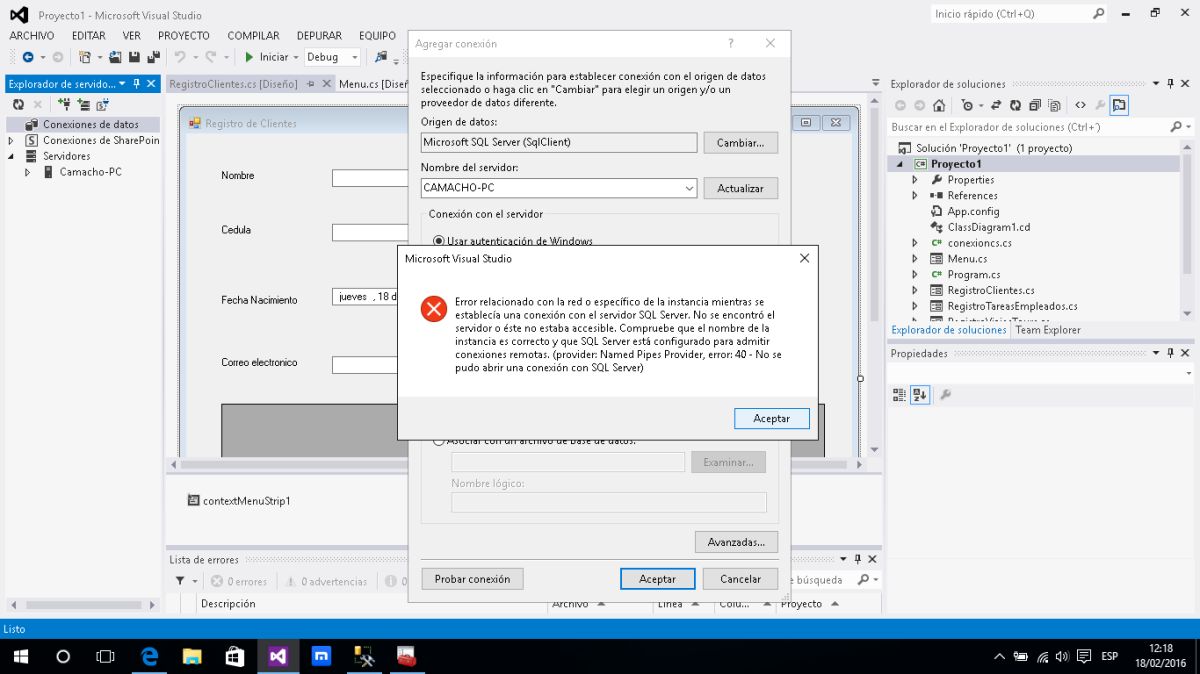This screenshot has height=674, width=1200.
Task: Click the Inicio rápido search box
Action: pyautogui.click(x=1019, y=14)
